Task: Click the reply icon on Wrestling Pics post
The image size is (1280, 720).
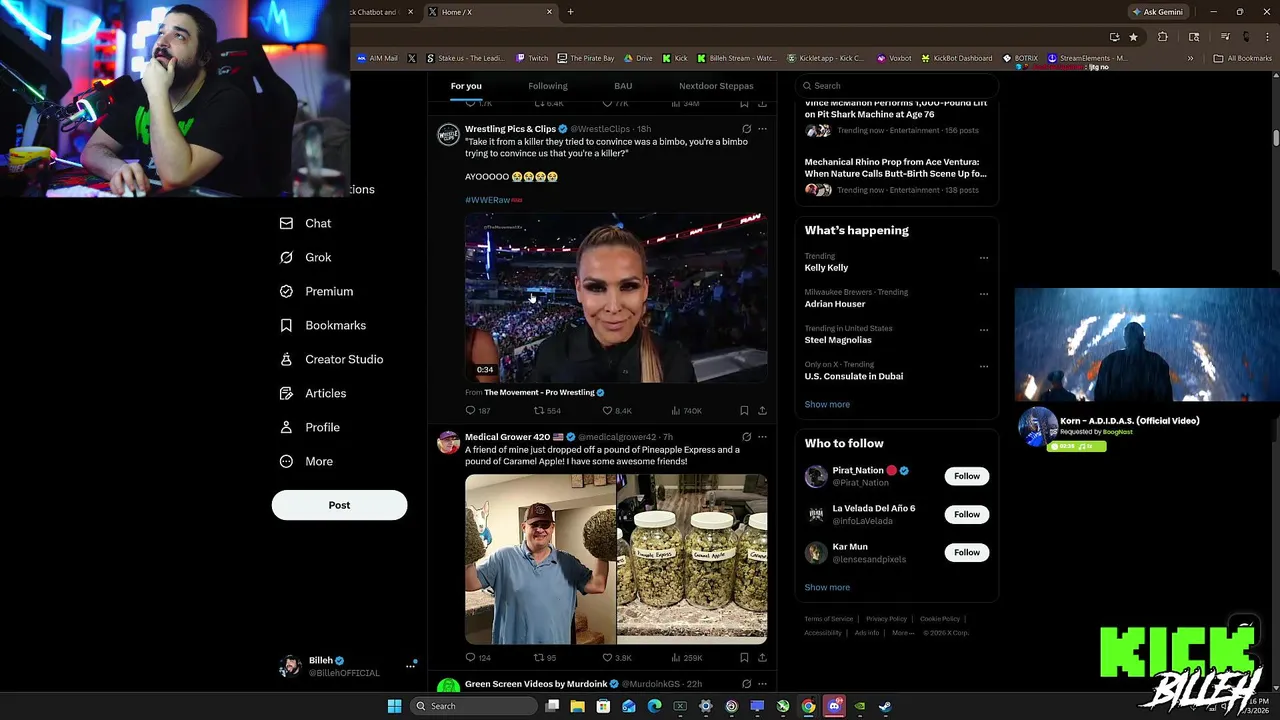Action: coord(471,410)
